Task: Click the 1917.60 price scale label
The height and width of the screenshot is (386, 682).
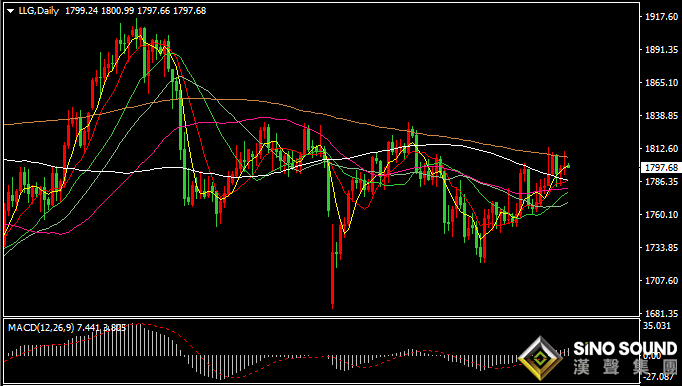Action: click(x=662, y=17)
